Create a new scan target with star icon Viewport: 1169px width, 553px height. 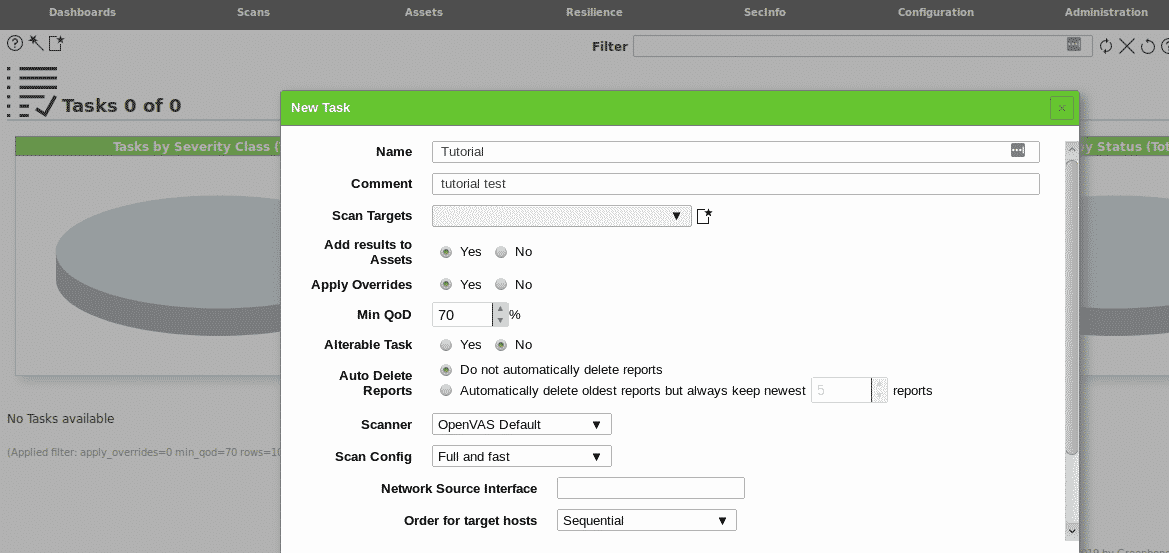(x=704, y=216)
